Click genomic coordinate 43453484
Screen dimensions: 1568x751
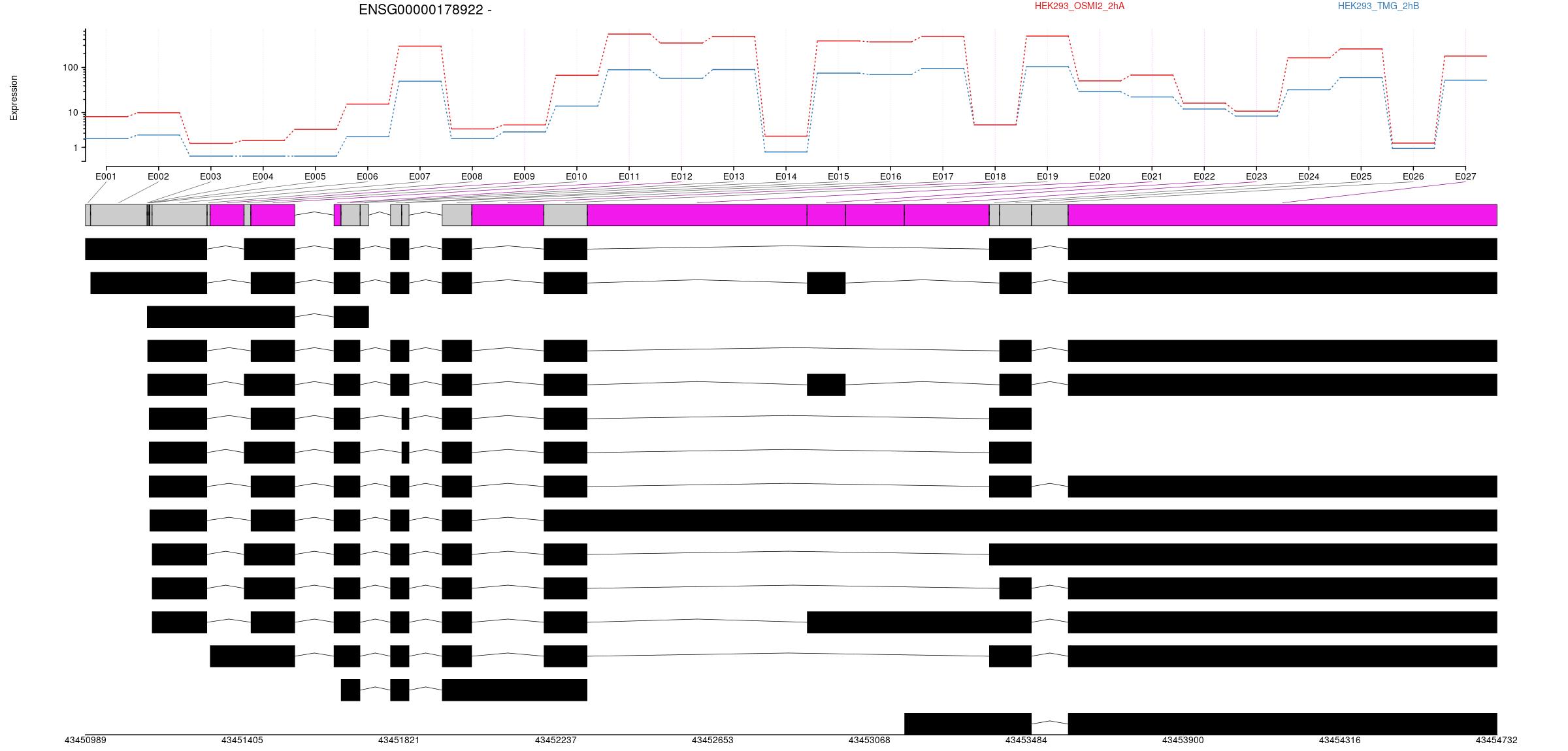tap(1026, 740)
